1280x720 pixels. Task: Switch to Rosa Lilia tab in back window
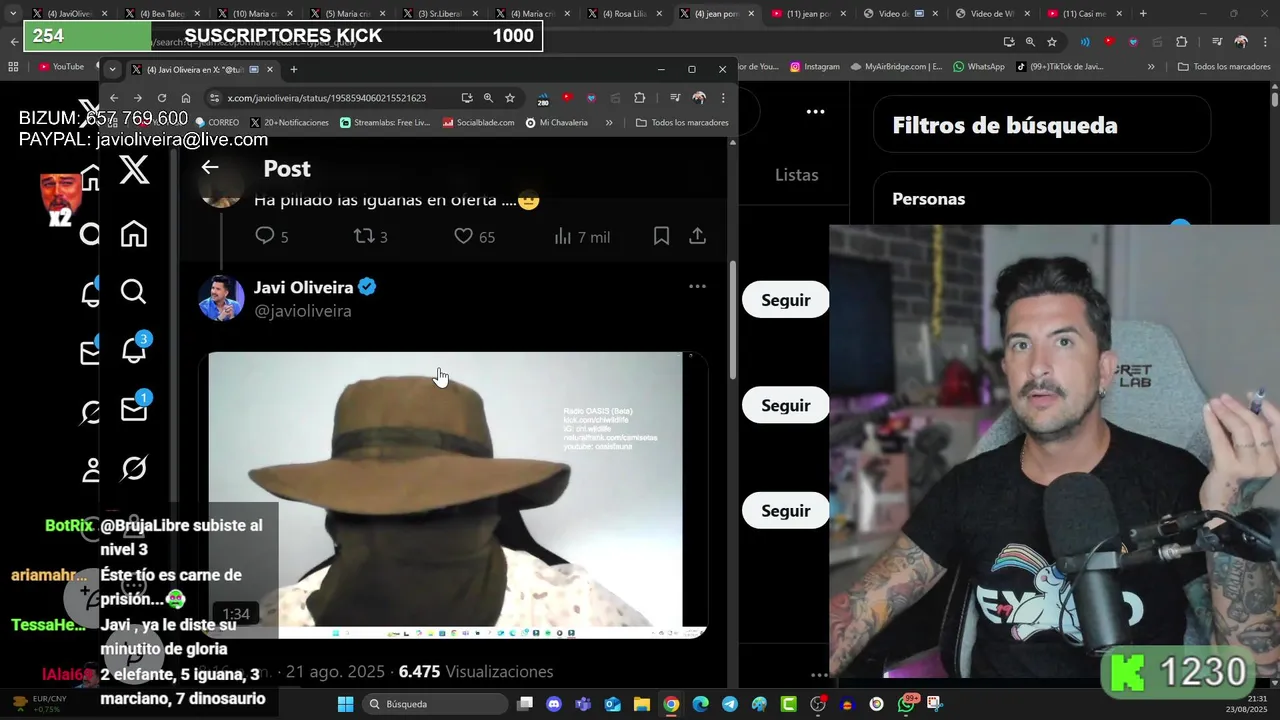click(x=625, y=14)
